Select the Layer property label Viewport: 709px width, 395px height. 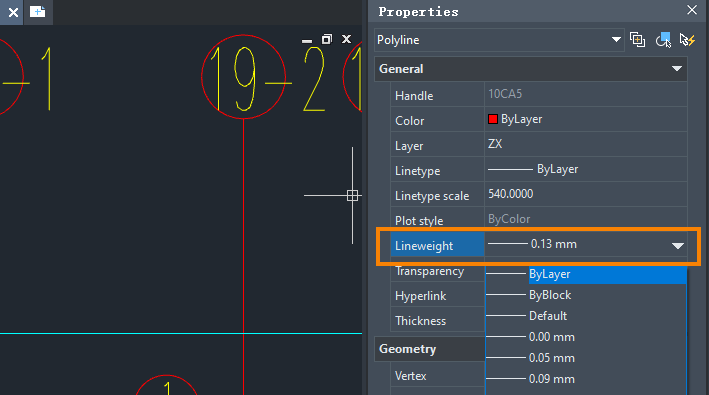click(x=409, y=146)
